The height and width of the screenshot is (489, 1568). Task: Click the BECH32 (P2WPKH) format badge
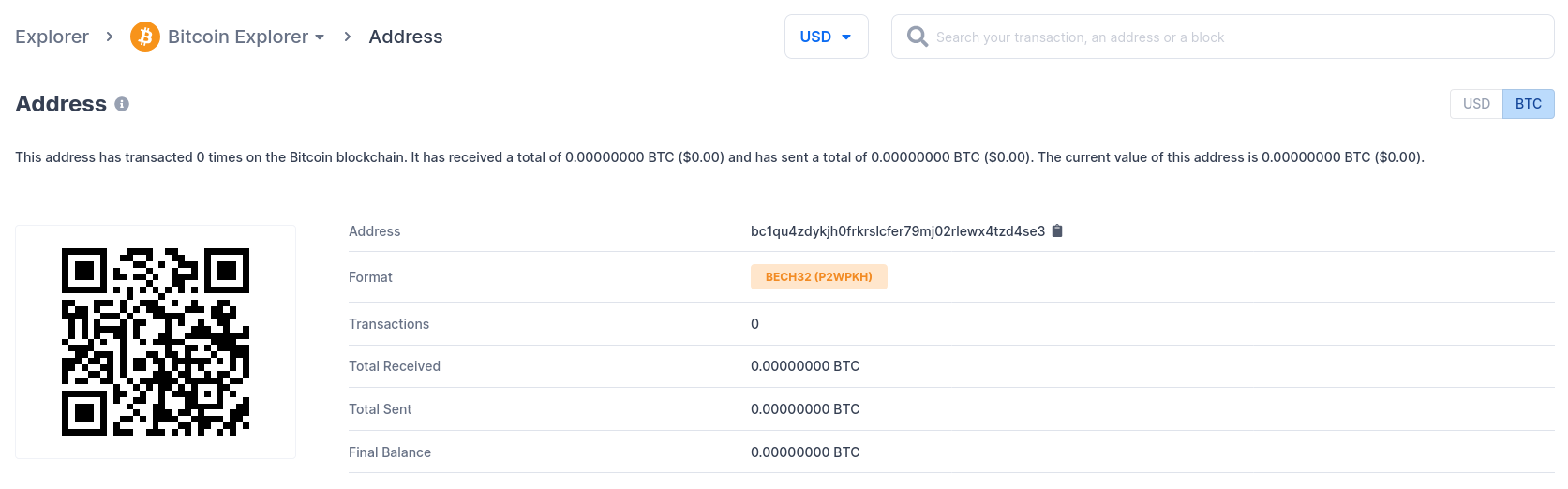pyautogui.click(x=818, y=277)
